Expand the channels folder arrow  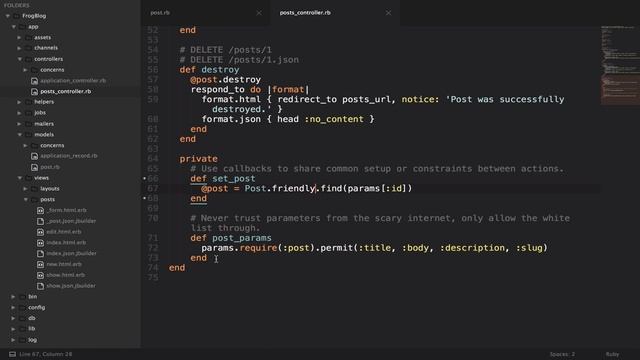pos(19,48)
